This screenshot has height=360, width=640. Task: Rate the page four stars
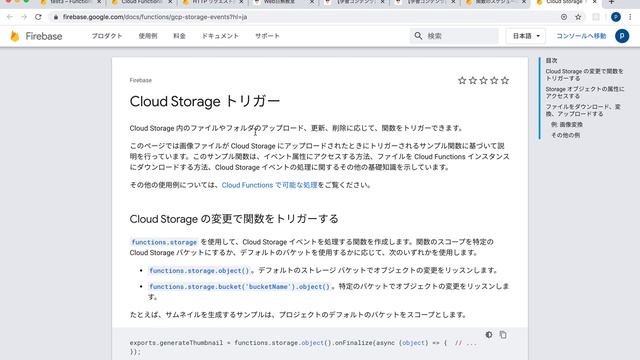tap(494, 80)
